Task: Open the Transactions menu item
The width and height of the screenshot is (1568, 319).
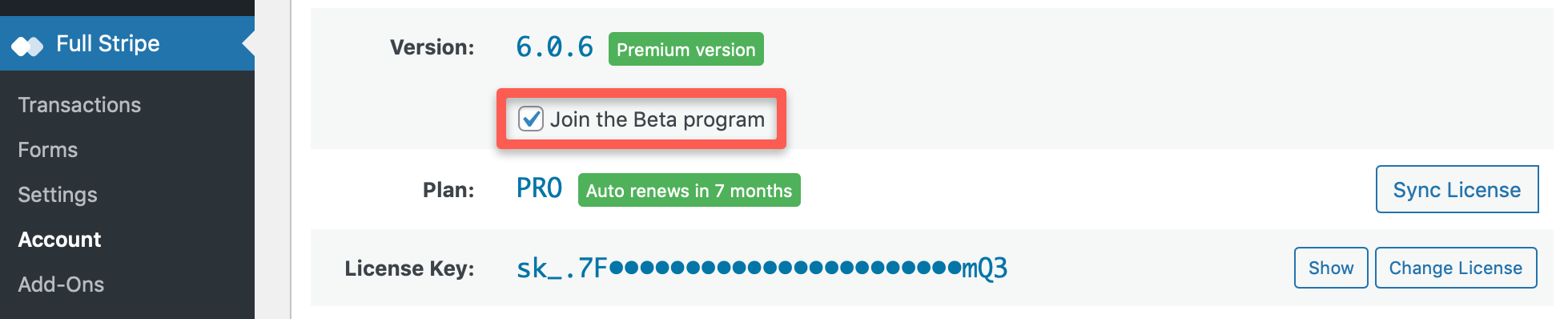Action: click(x=79, y=105)
